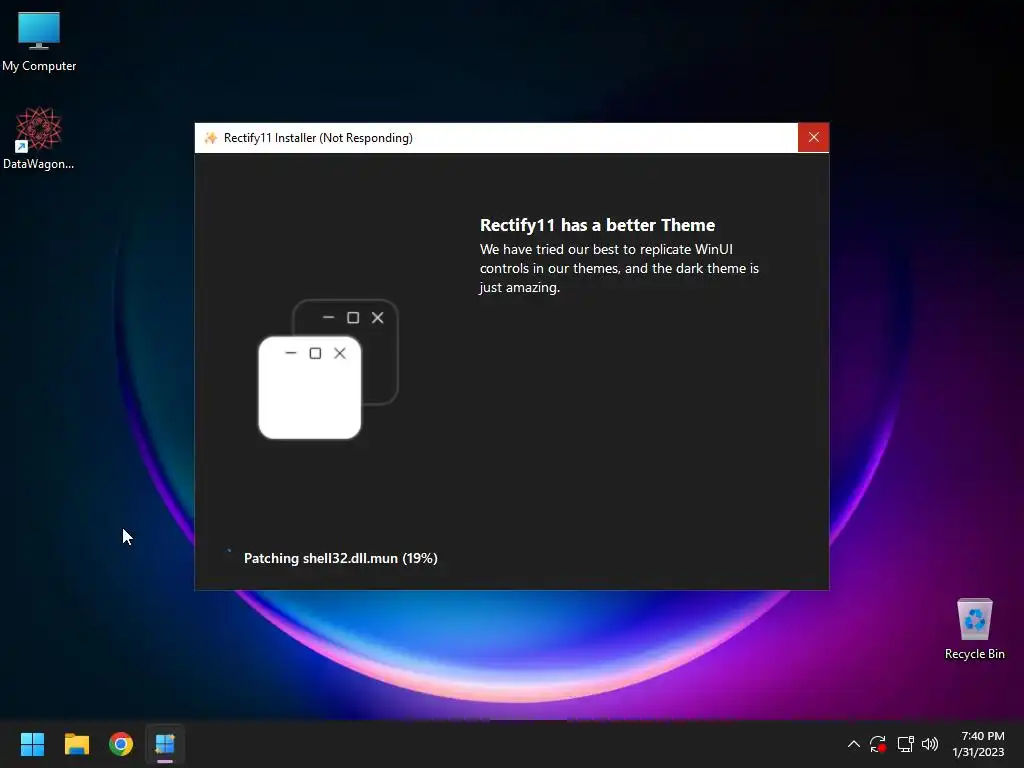Open Google Chrome from the taskbar
Screen dimensions: 1024x768
[x=121, y=744]
